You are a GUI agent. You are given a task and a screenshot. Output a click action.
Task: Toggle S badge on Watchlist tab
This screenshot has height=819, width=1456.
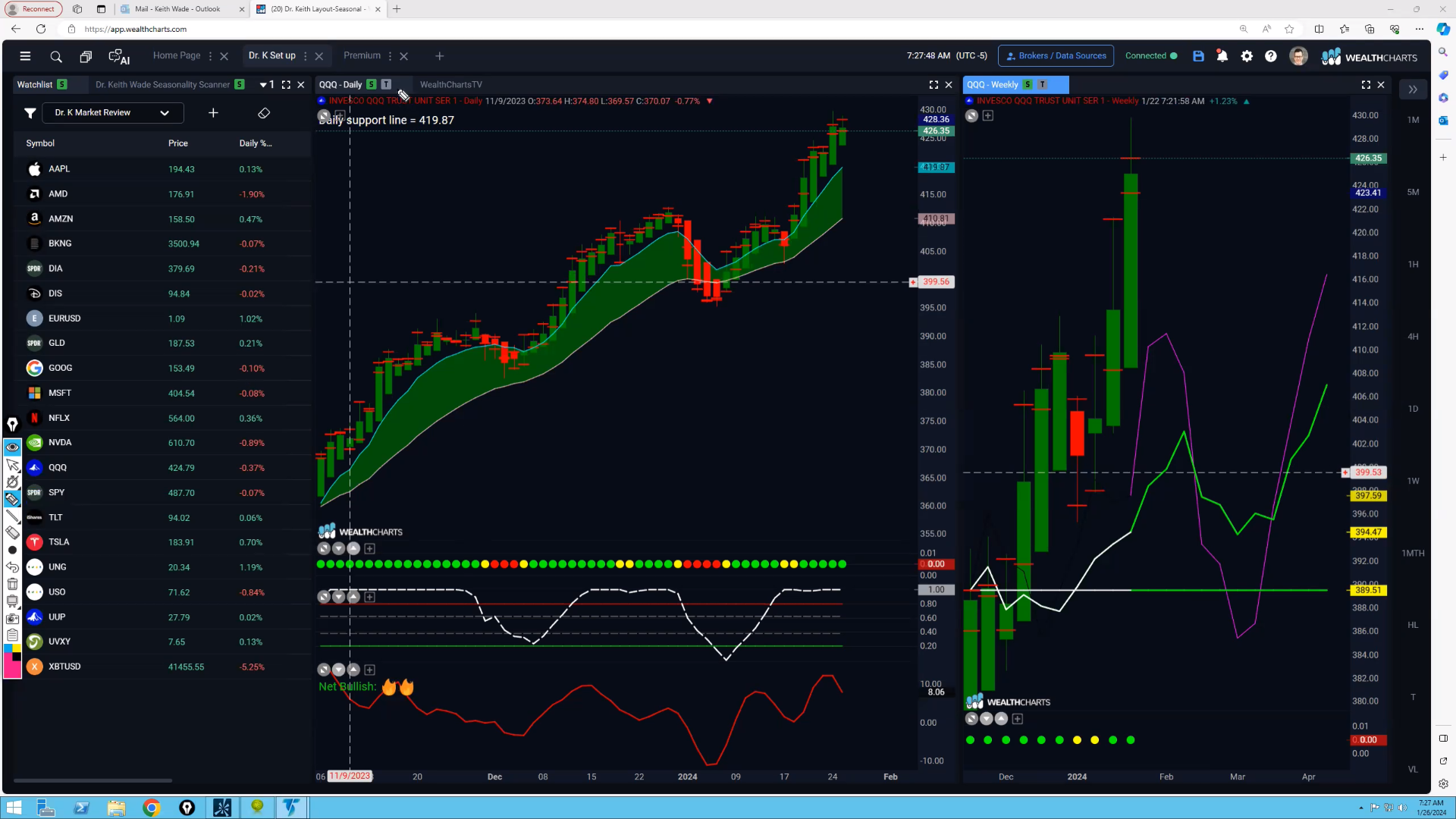click(62, 85)
